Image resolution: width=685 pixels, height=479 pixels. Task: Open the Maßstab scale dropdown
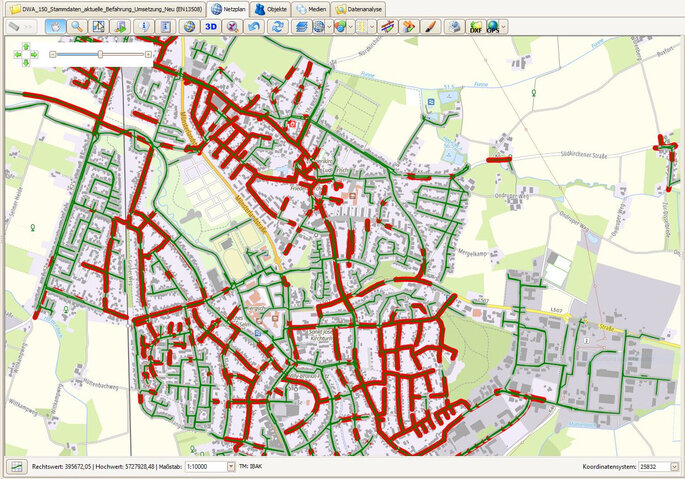coord(232,467)
